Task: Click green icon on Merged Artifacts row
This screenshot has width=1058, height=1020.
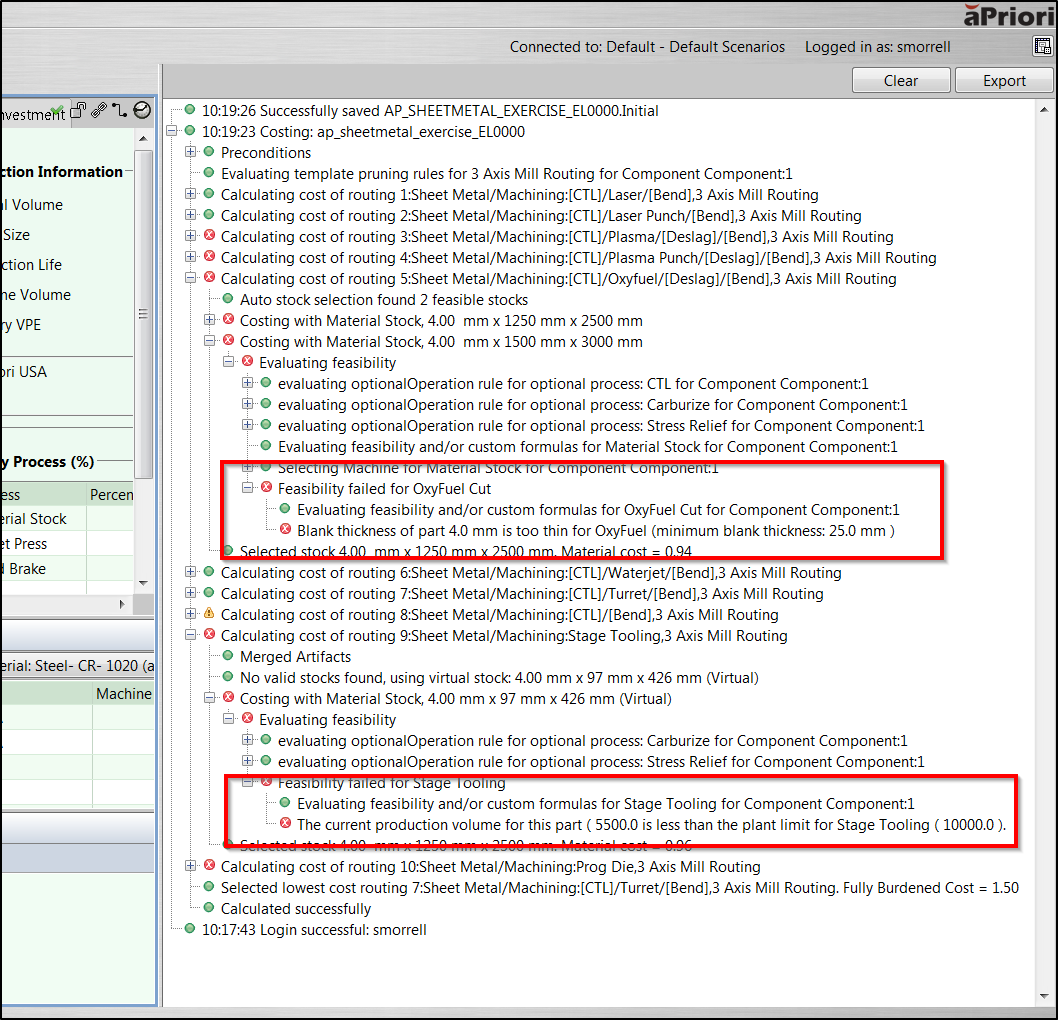Action: 228,656
